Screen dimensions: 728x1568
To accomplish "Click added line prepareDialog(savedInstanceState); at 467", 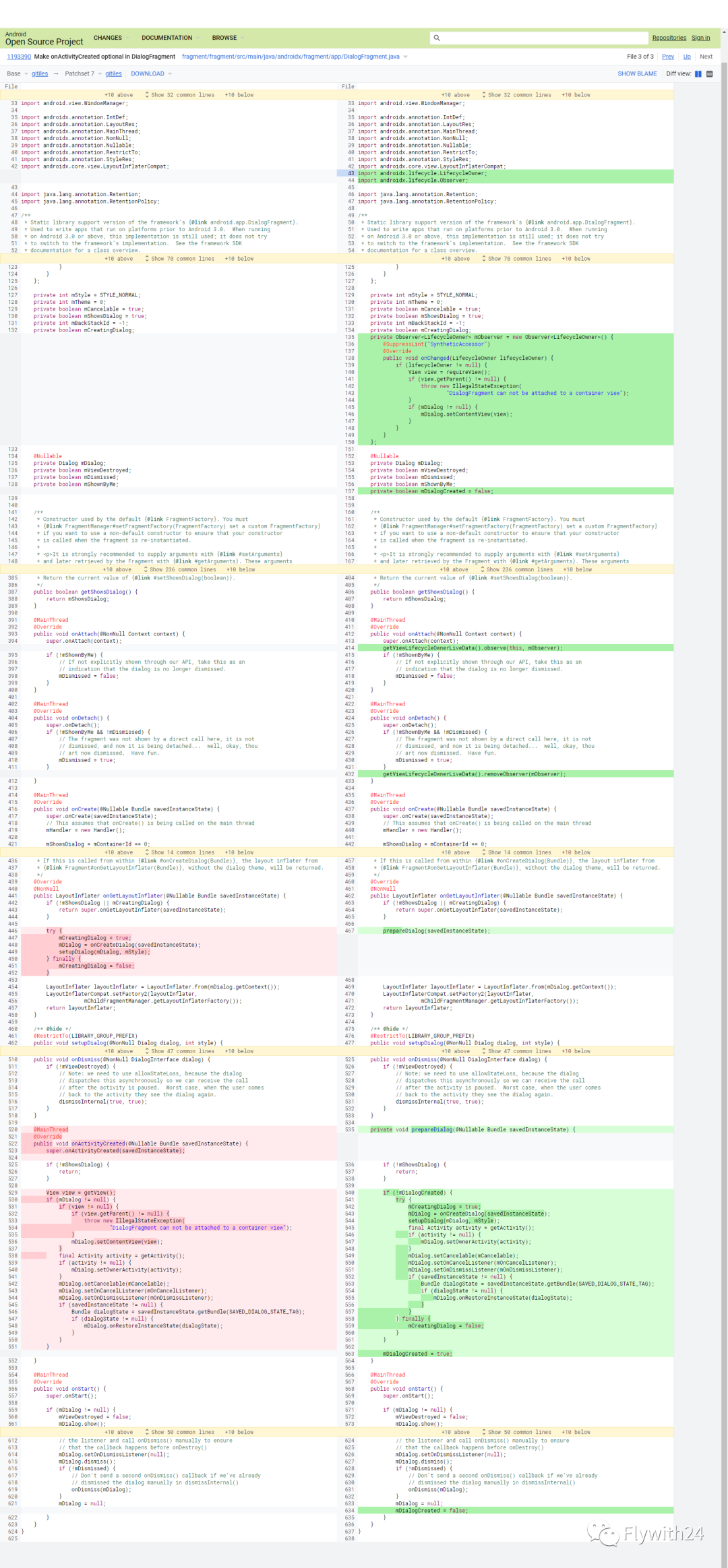I will pos(515,931).
